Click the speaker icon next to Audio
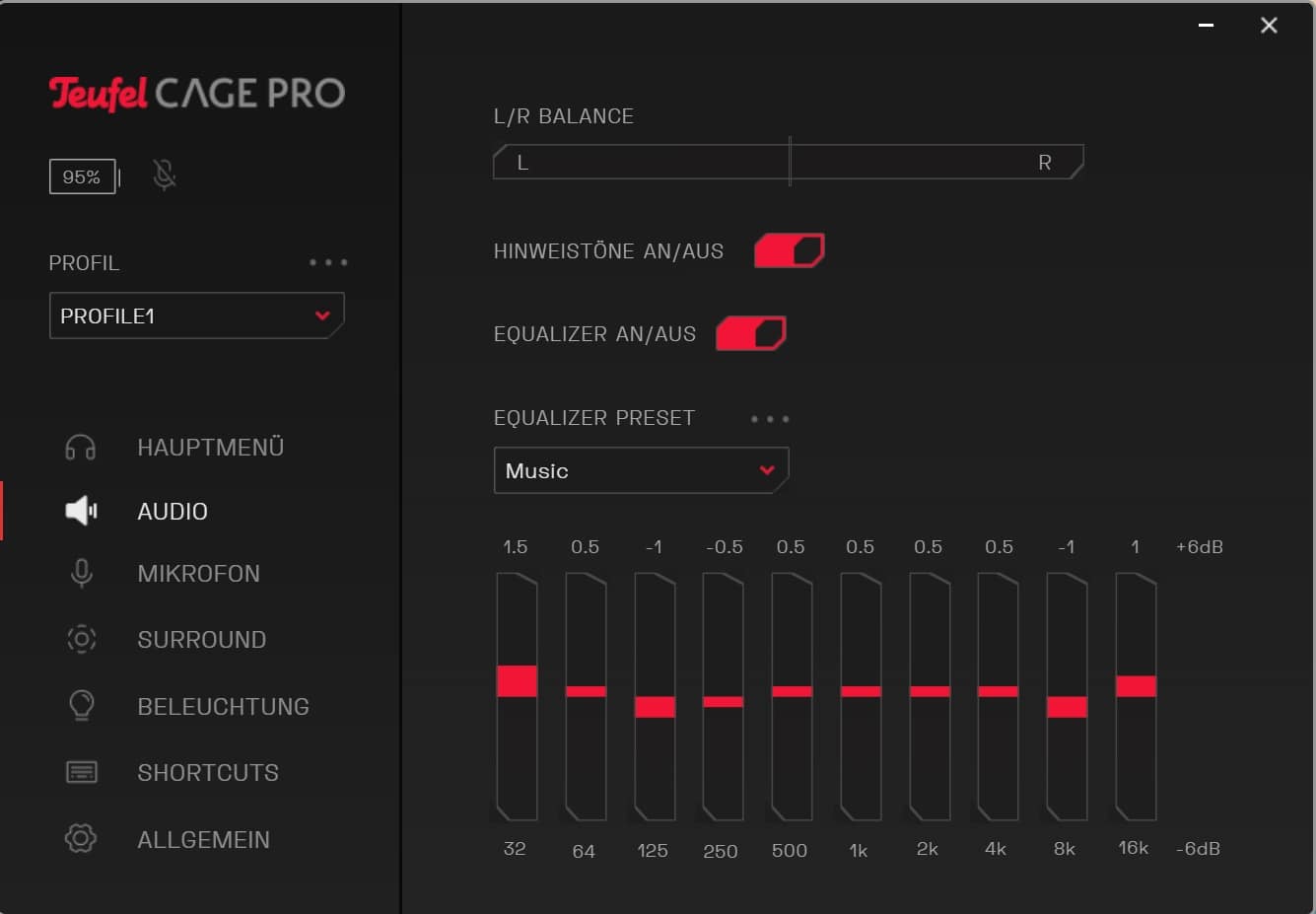1316x914 pixels. pos(81,511)
